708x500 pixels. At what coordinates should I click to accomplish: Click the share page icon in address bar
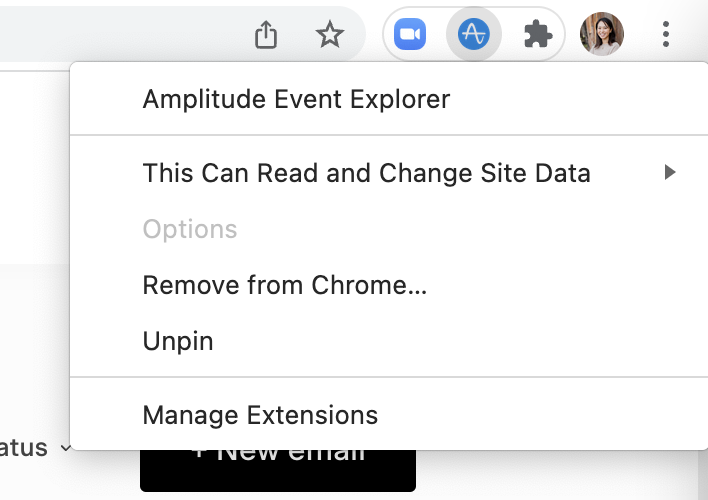pyautogui.click(x=265, y=36)
